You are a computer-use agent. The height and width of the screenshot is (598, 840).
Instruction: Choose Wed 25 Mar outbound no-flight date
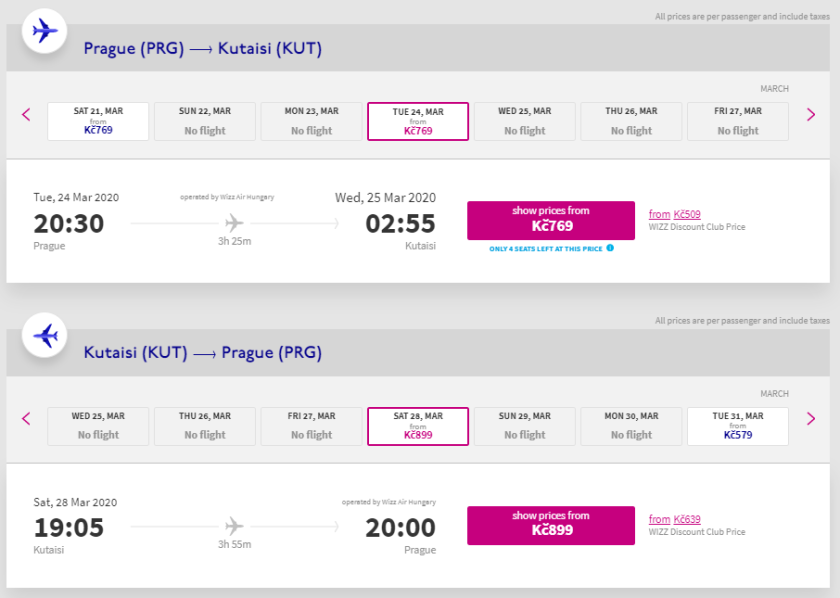[525, 121]
